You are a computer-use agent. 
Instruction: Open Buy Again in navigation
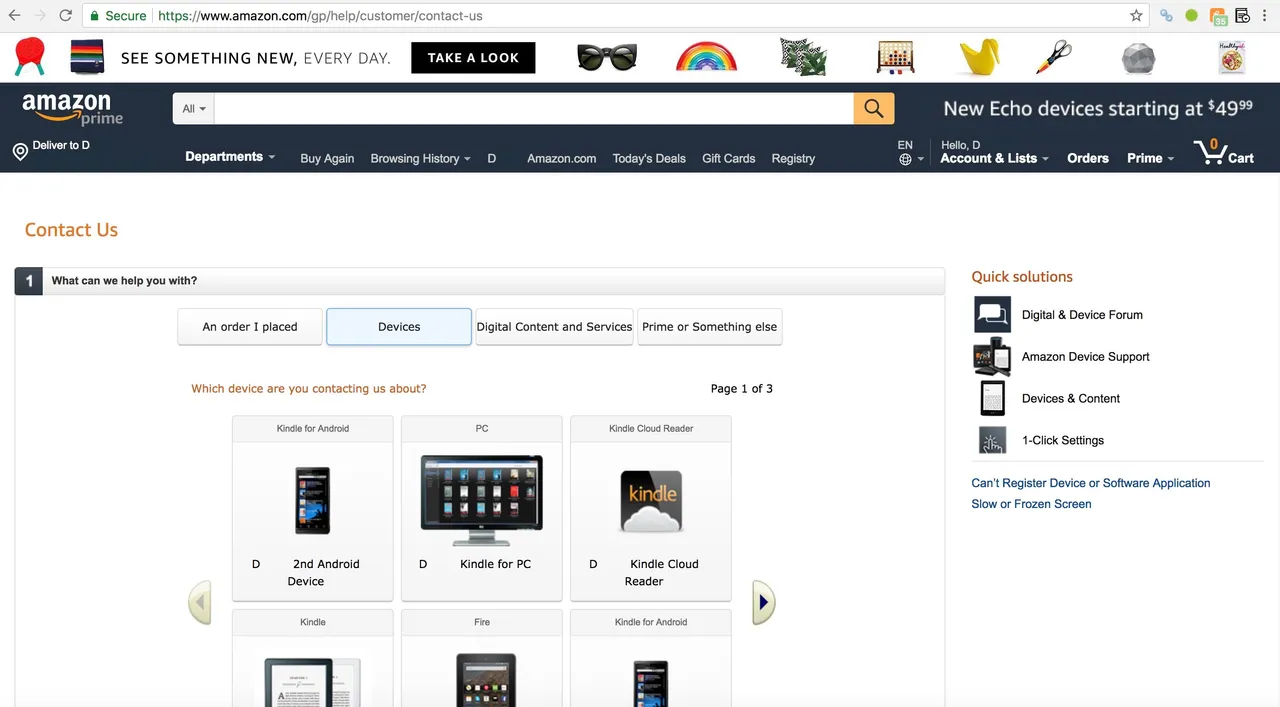327,159
